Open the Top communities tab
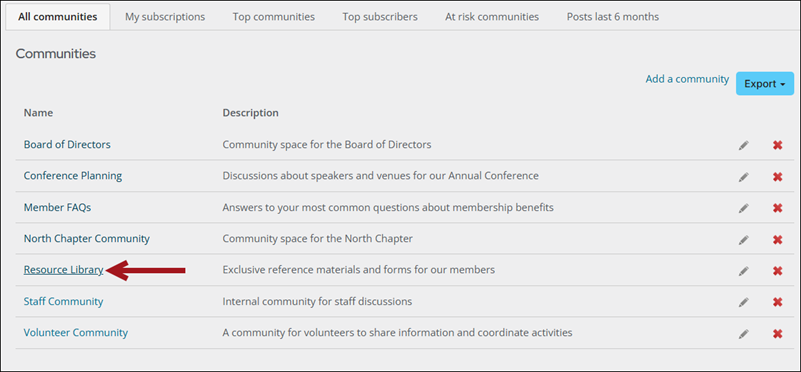The height and width of the screenshot is (372, 801). click(274, 17)
